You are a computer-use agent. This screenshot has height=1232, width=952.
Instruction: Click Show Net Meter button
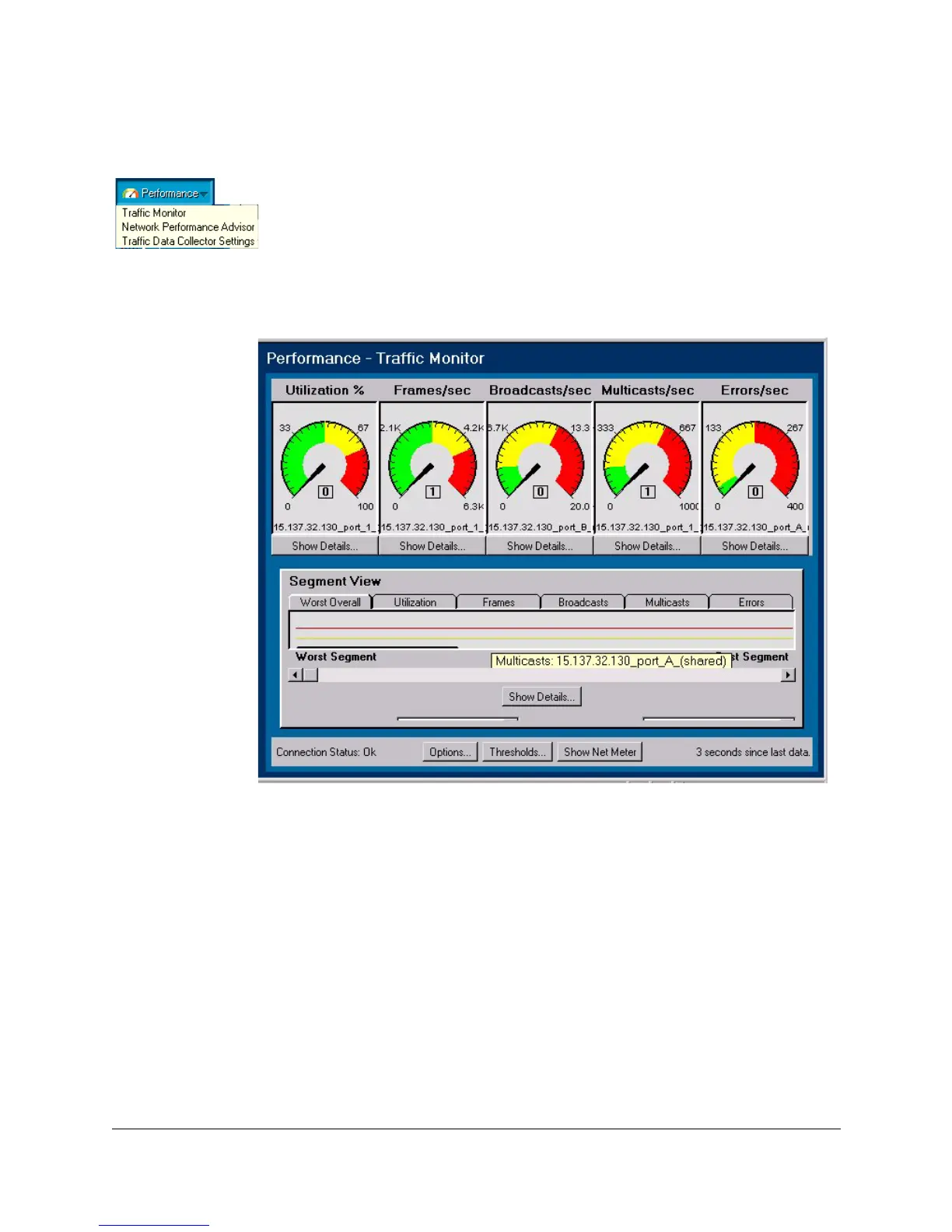pyautogui.click(x=600, y=752)
